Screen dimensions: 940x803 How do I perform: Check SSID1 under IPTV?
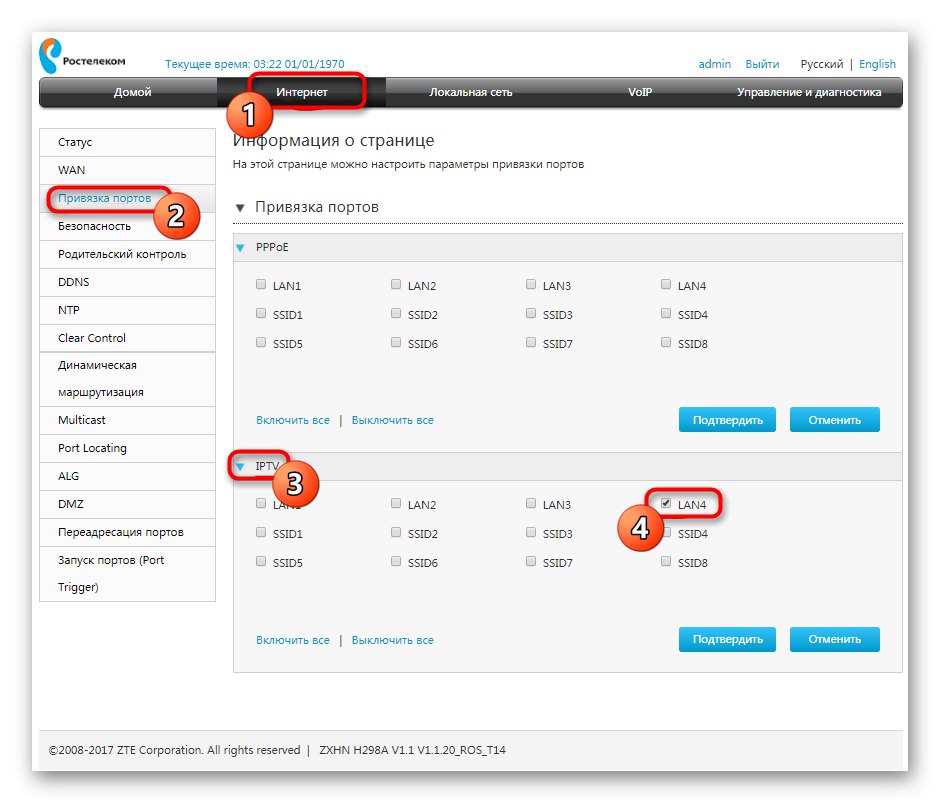261,532
